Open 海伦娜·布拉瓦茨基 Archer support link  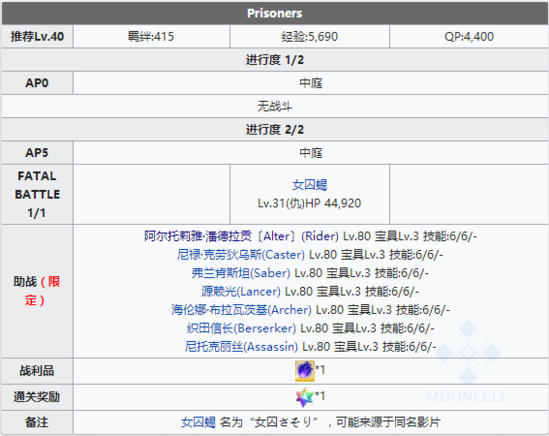click(x=241, y=310)
